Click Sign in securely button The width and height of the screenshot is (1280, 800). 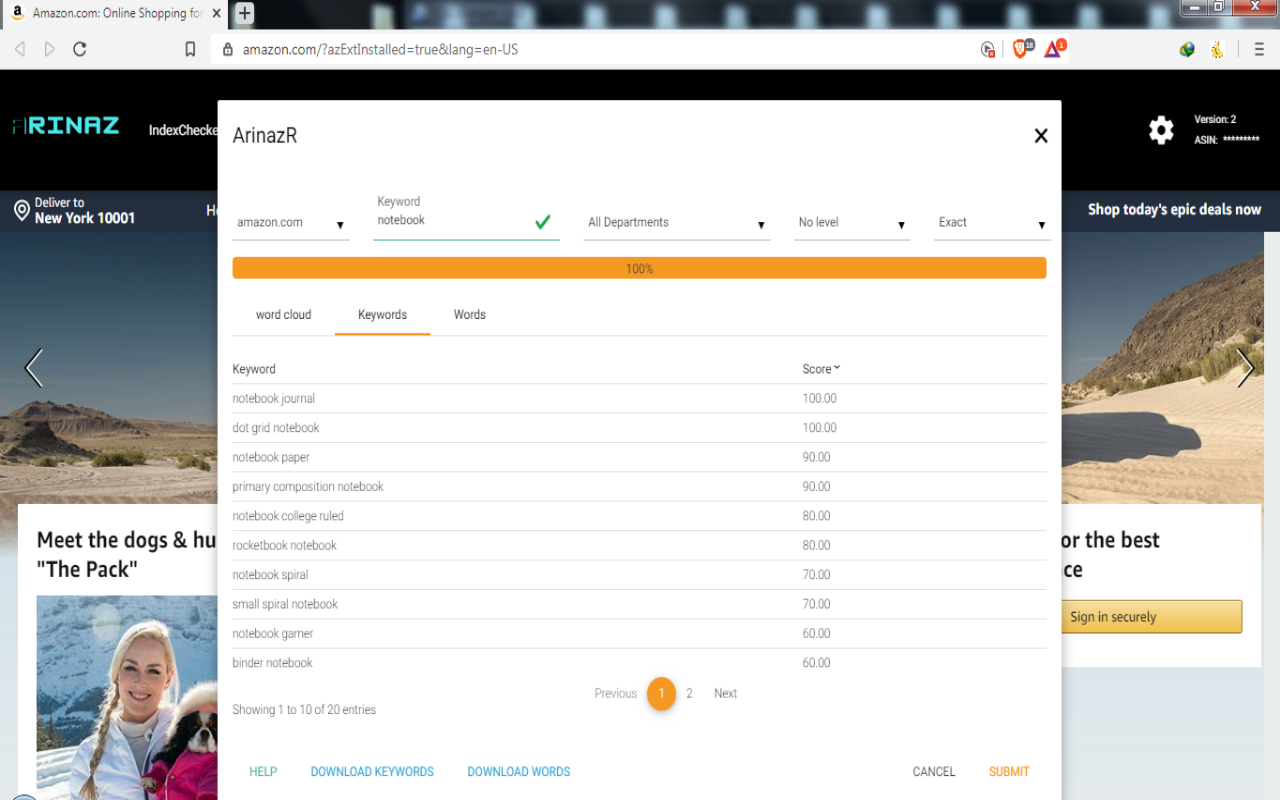coord(1152,617)
